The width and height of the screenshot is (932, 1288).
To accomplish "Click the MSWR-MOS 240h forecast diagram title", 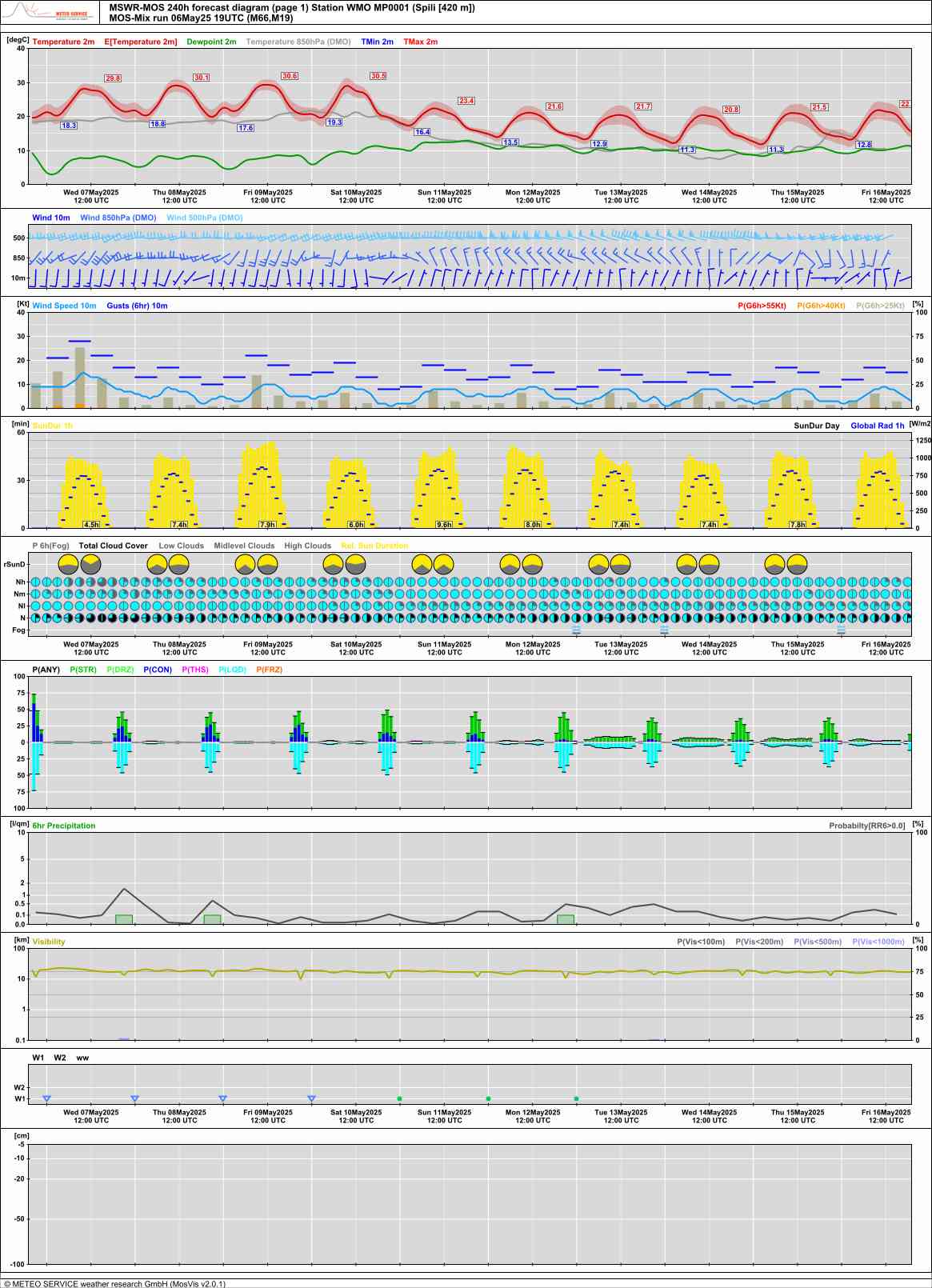I will point(292,8).
